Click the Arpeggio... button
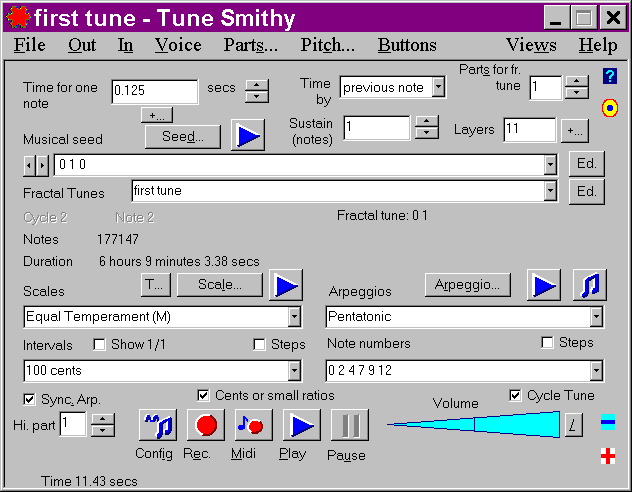 [x=468, y=285]
